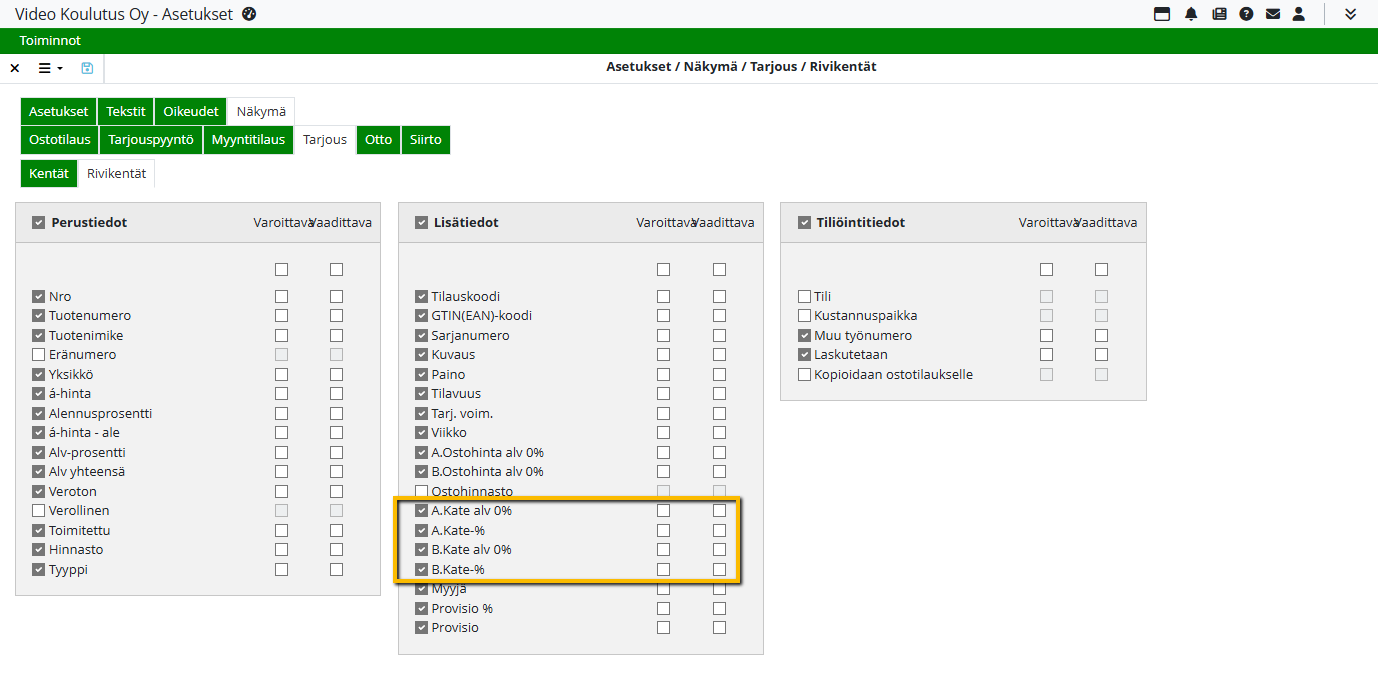The width and height of the screenshot is (1378, 696).
Task: Click the help question mark icon
Action: click(1246, 14)
